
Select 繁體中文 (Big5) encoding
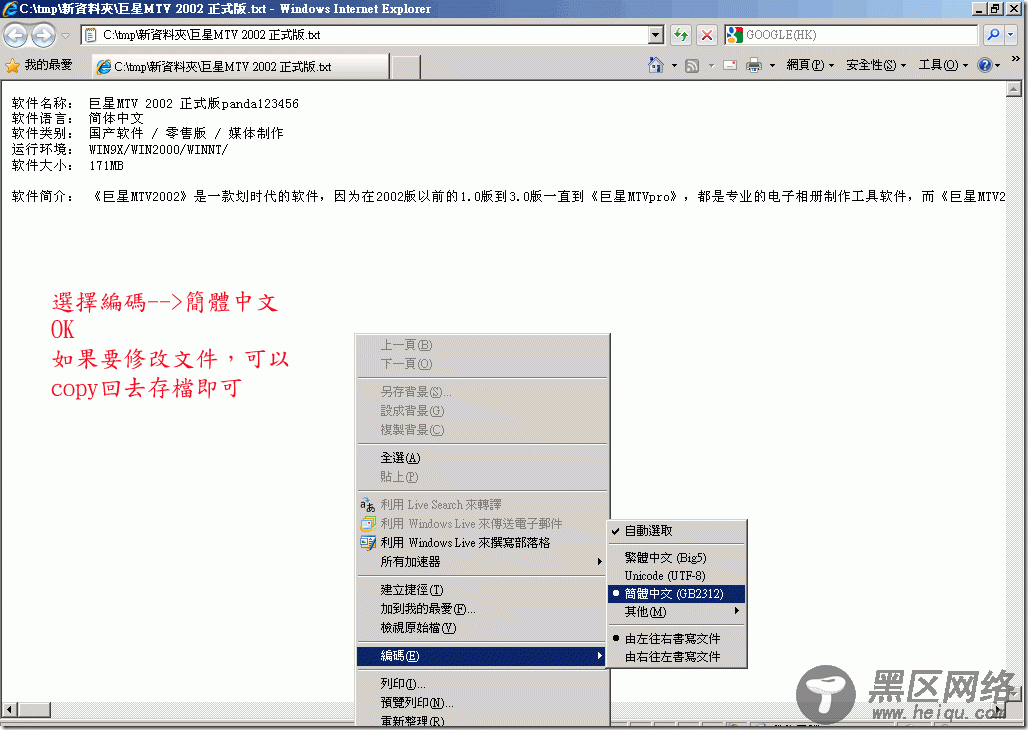(677, 558)
